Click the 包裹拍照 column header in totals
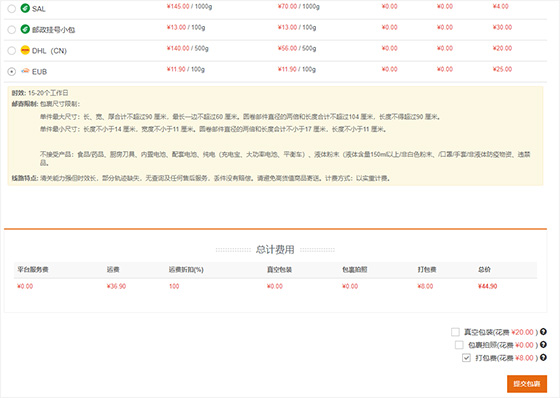Screen dimensions: 560x398 click(355, 270)
